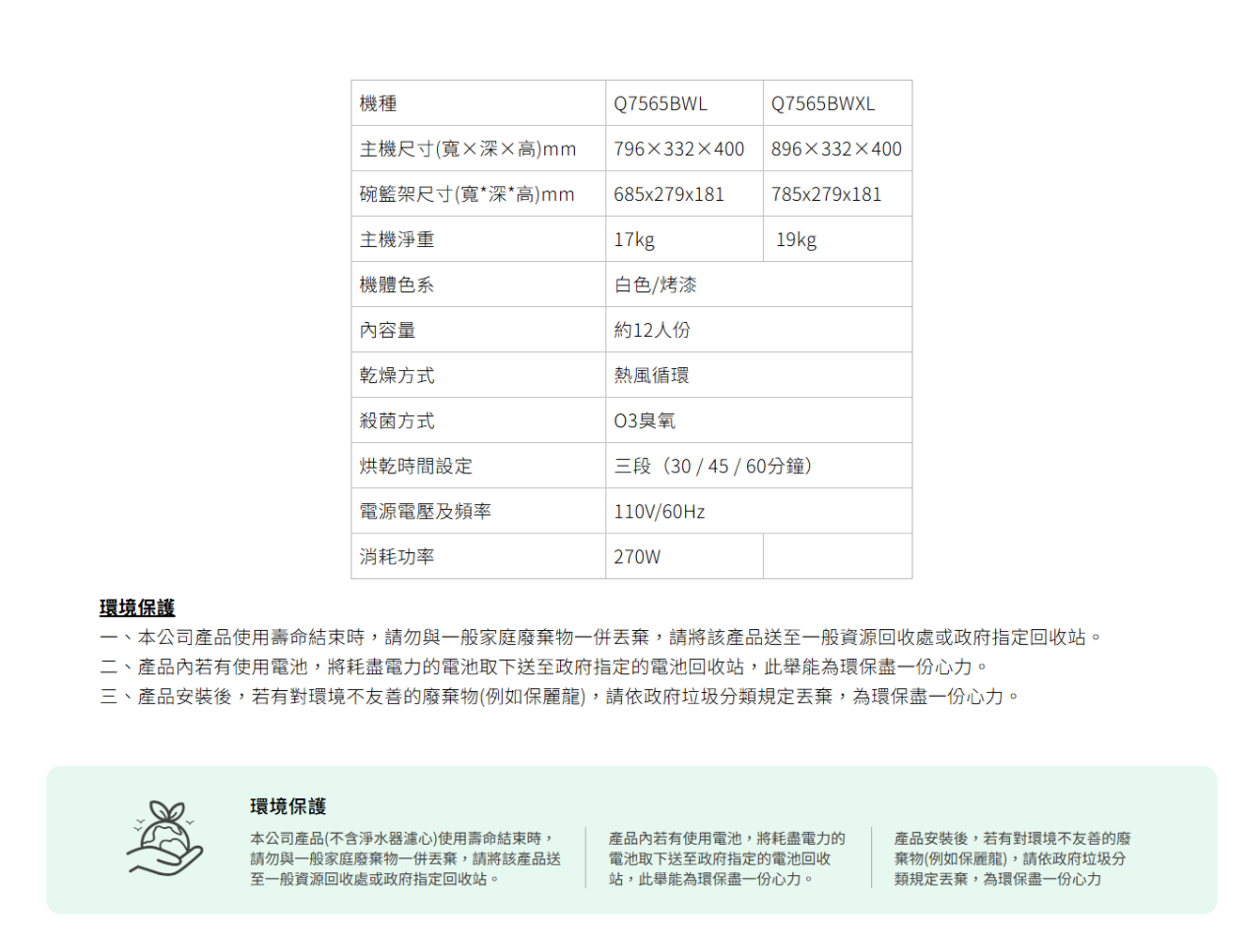Click the 內容量 row label

[x=387, y=330]
